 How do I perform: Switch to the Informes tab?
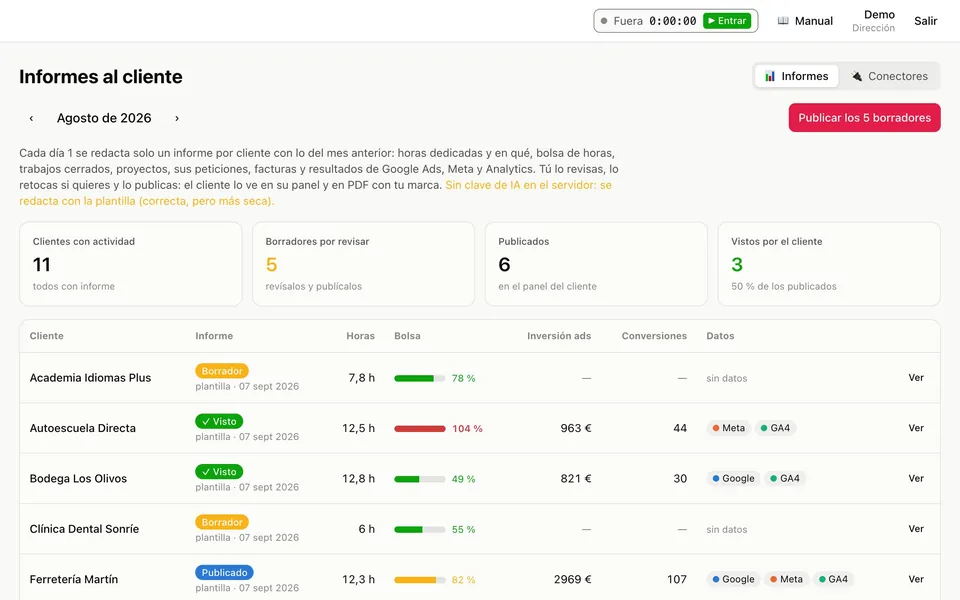click(x=796, y=76)
